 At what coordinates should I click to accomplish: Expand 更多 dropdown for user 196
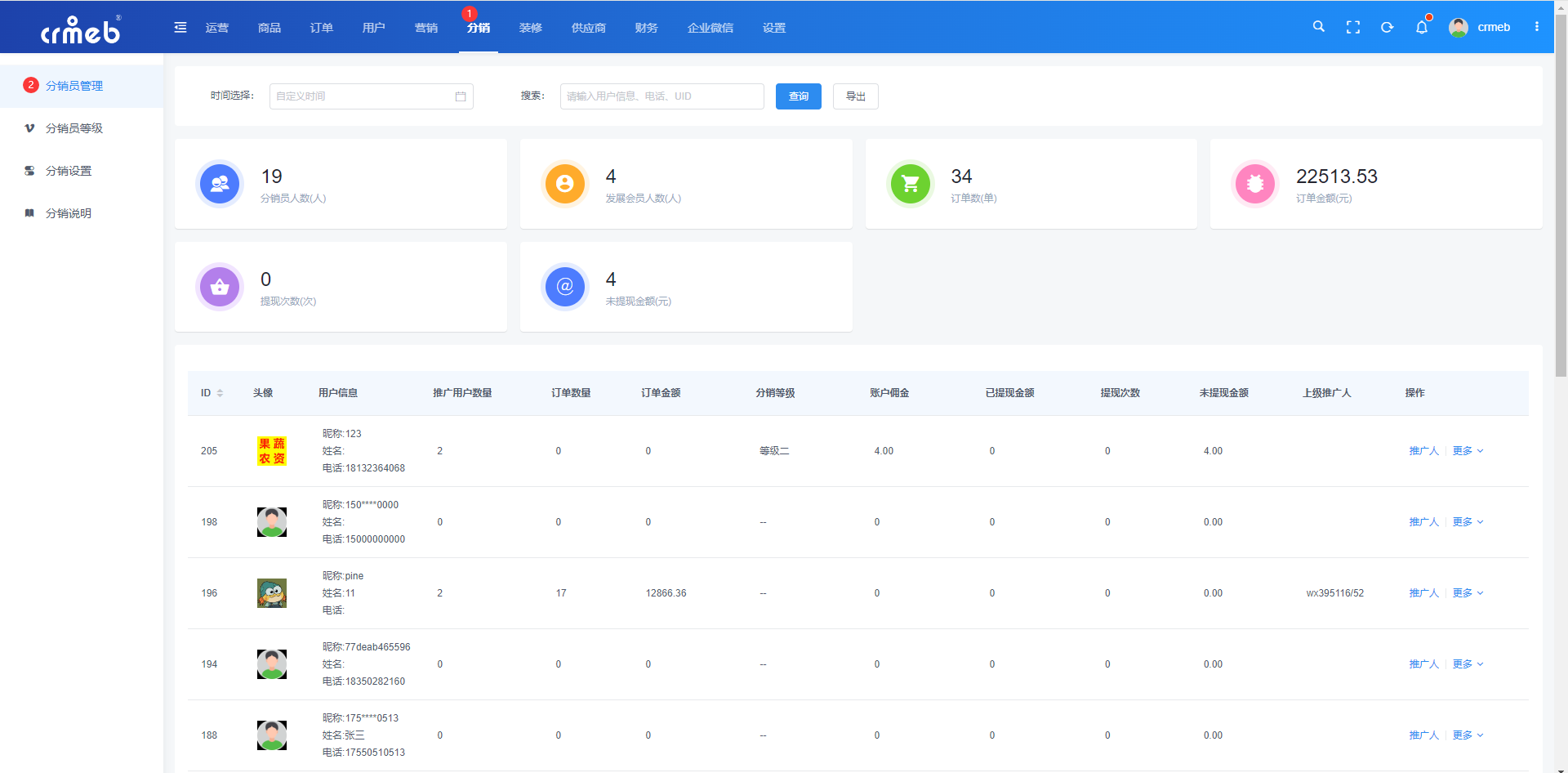point(1468,593)
